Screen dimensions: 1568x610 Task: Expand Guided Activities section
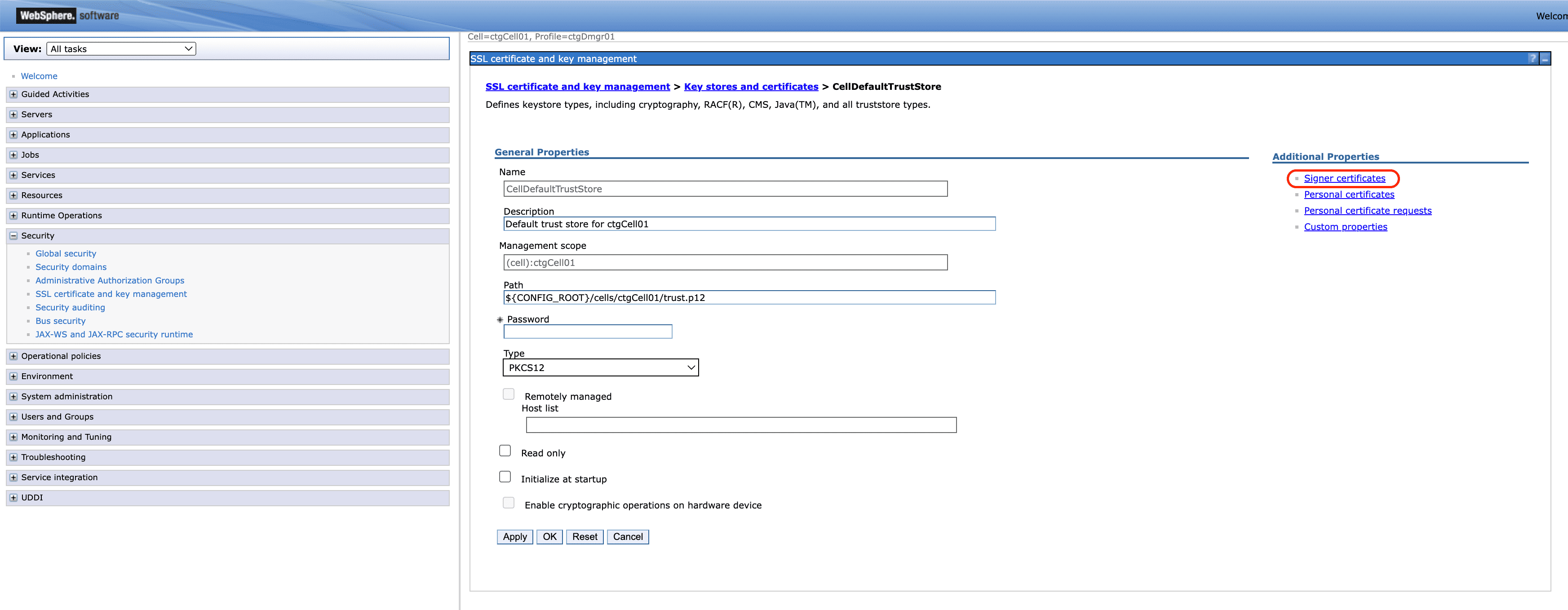click(x=13, y=94)
